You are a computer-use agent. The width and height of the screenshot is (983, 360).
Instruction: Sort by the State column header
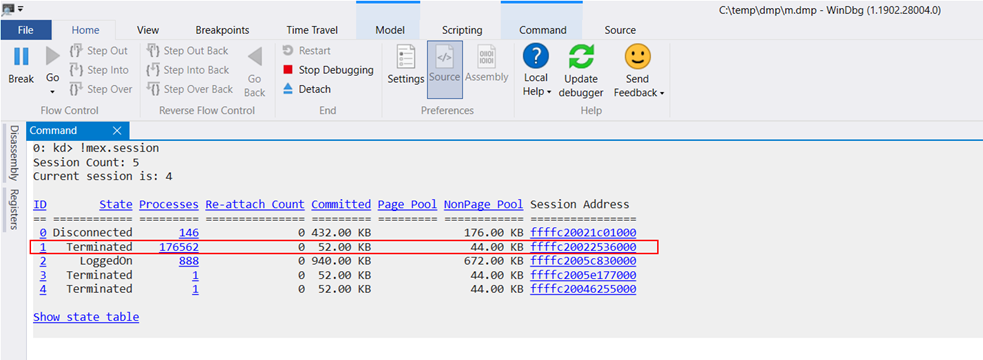tap(116, 204)
